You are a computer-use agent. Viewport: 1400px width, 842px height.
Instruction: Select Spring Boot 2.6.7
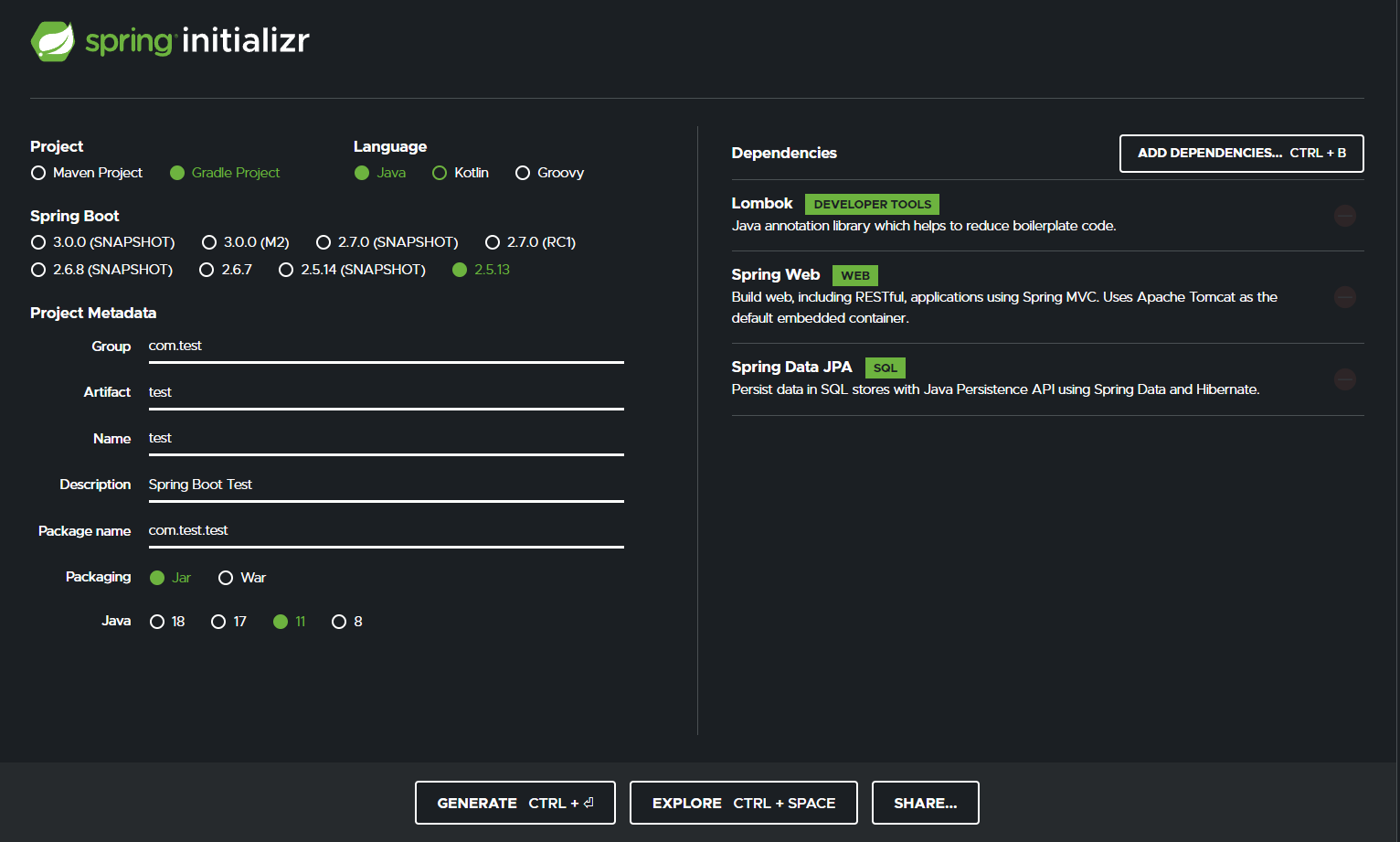coord(207,270)
